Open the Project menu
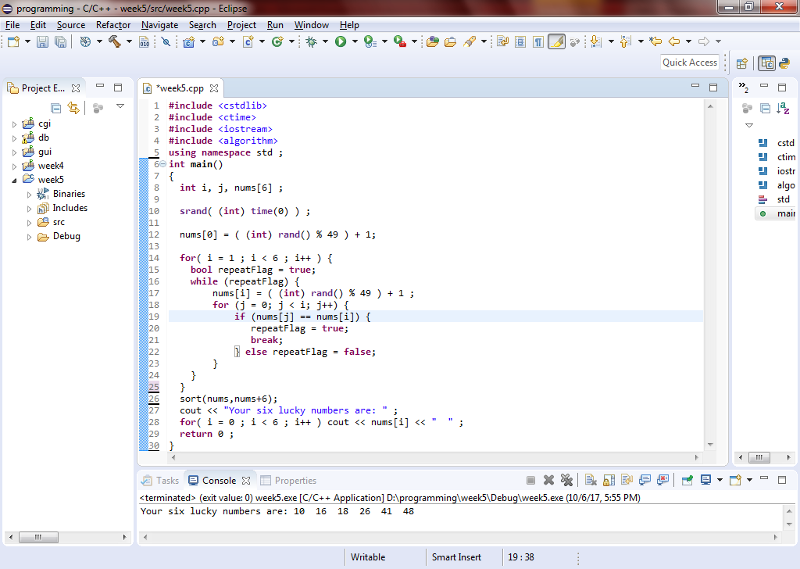This screenshot has width=800, height=569. point(241,25)
